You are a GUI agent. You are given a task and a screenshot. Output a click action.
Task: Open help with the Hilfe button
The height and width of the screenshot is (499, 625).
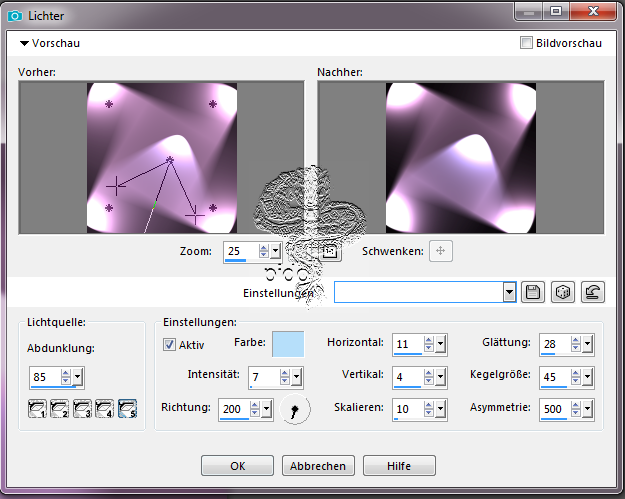coord(399,466)
